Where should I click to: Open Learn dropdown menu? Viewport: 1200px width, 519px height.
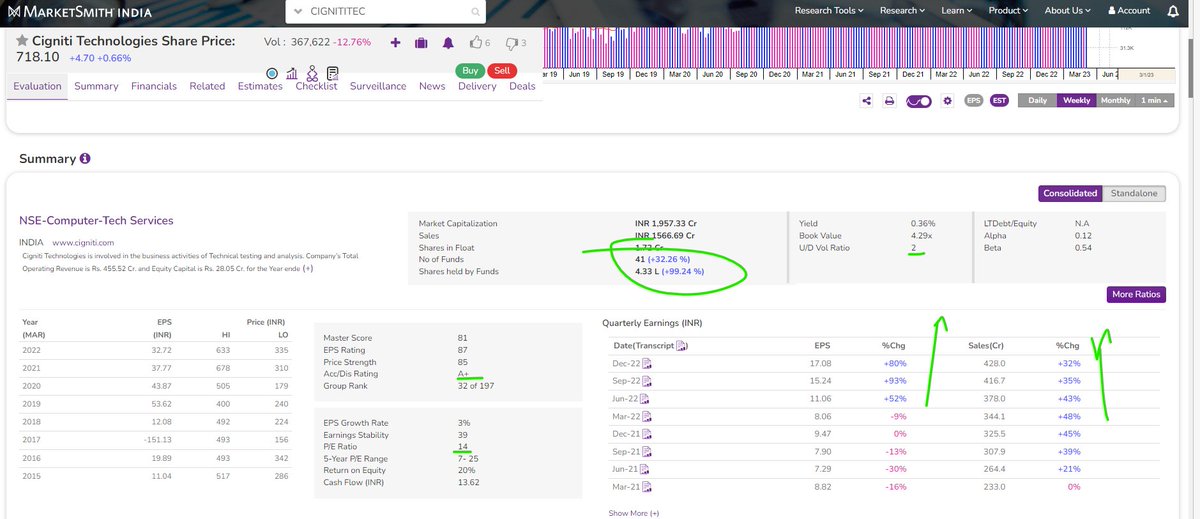[x=956, y=11]
